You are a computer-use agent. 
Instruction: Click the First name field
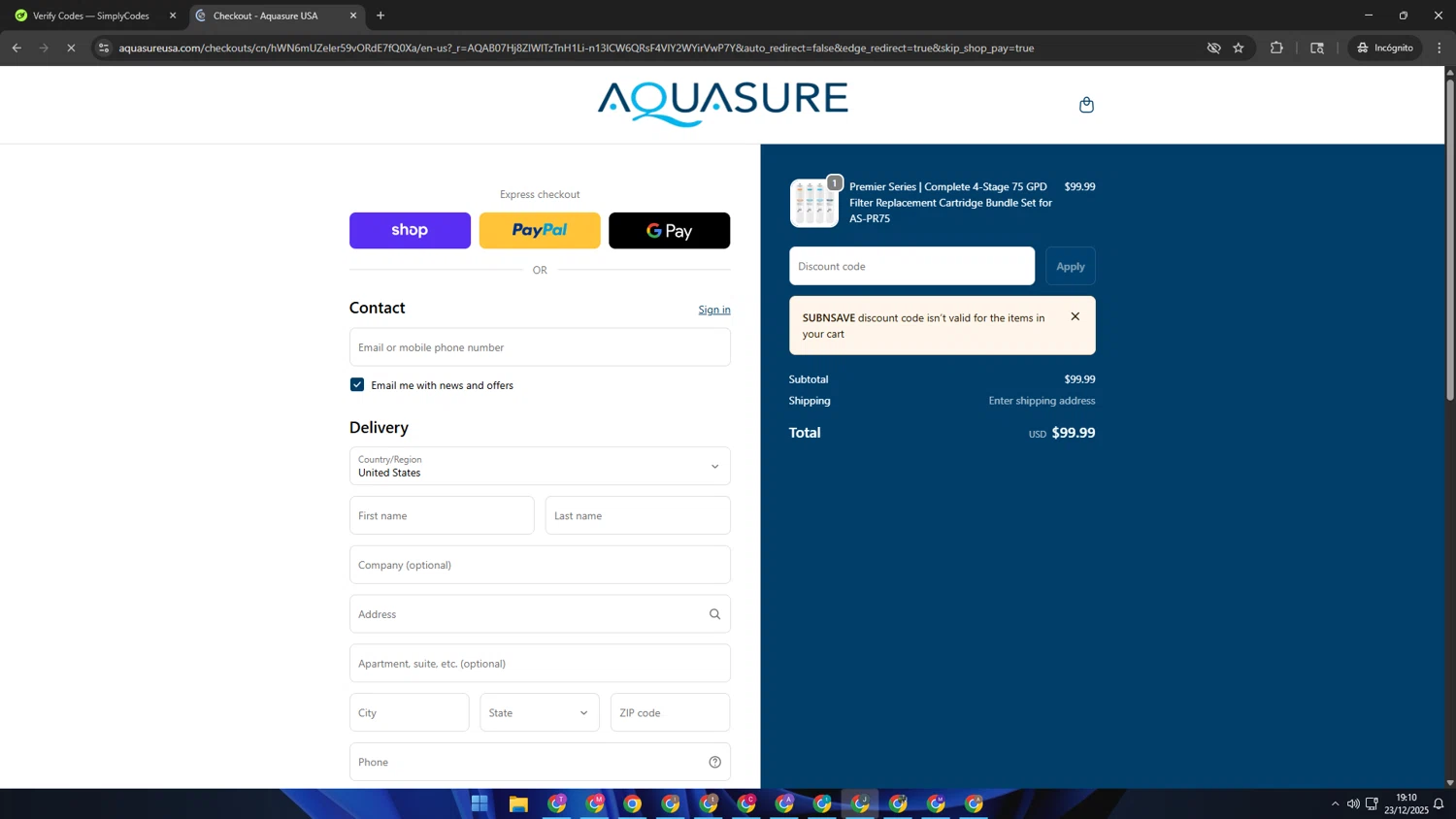tap(442, 515)
